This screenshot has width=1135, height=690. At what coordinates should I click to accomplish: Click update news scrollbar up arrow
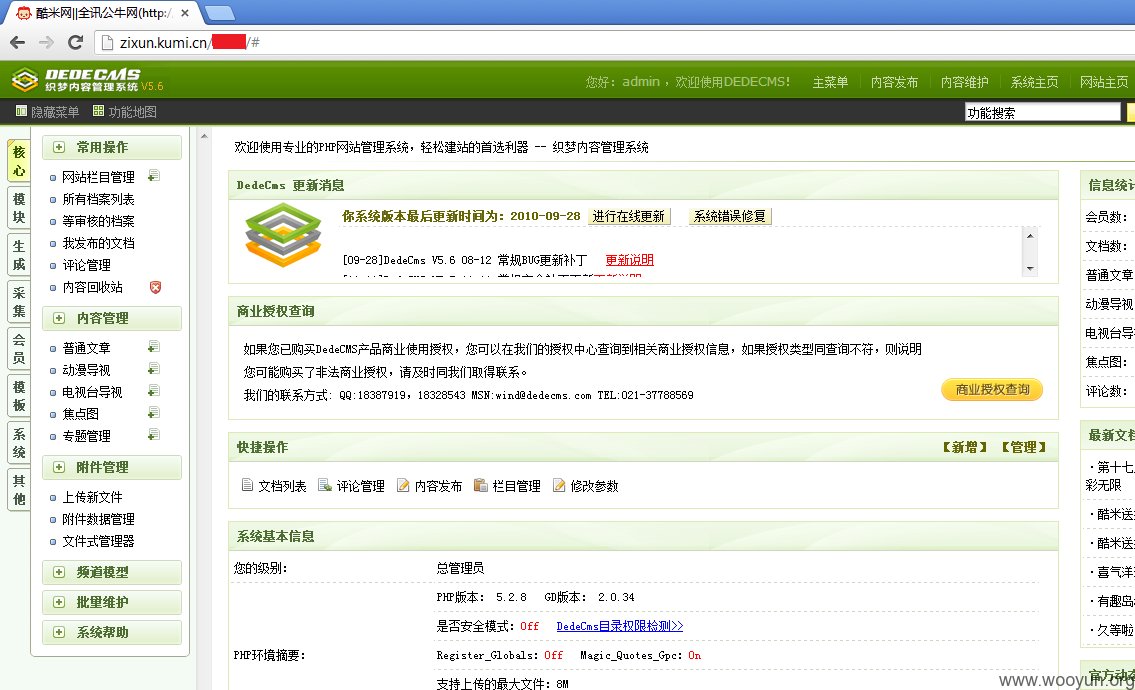1030,235
